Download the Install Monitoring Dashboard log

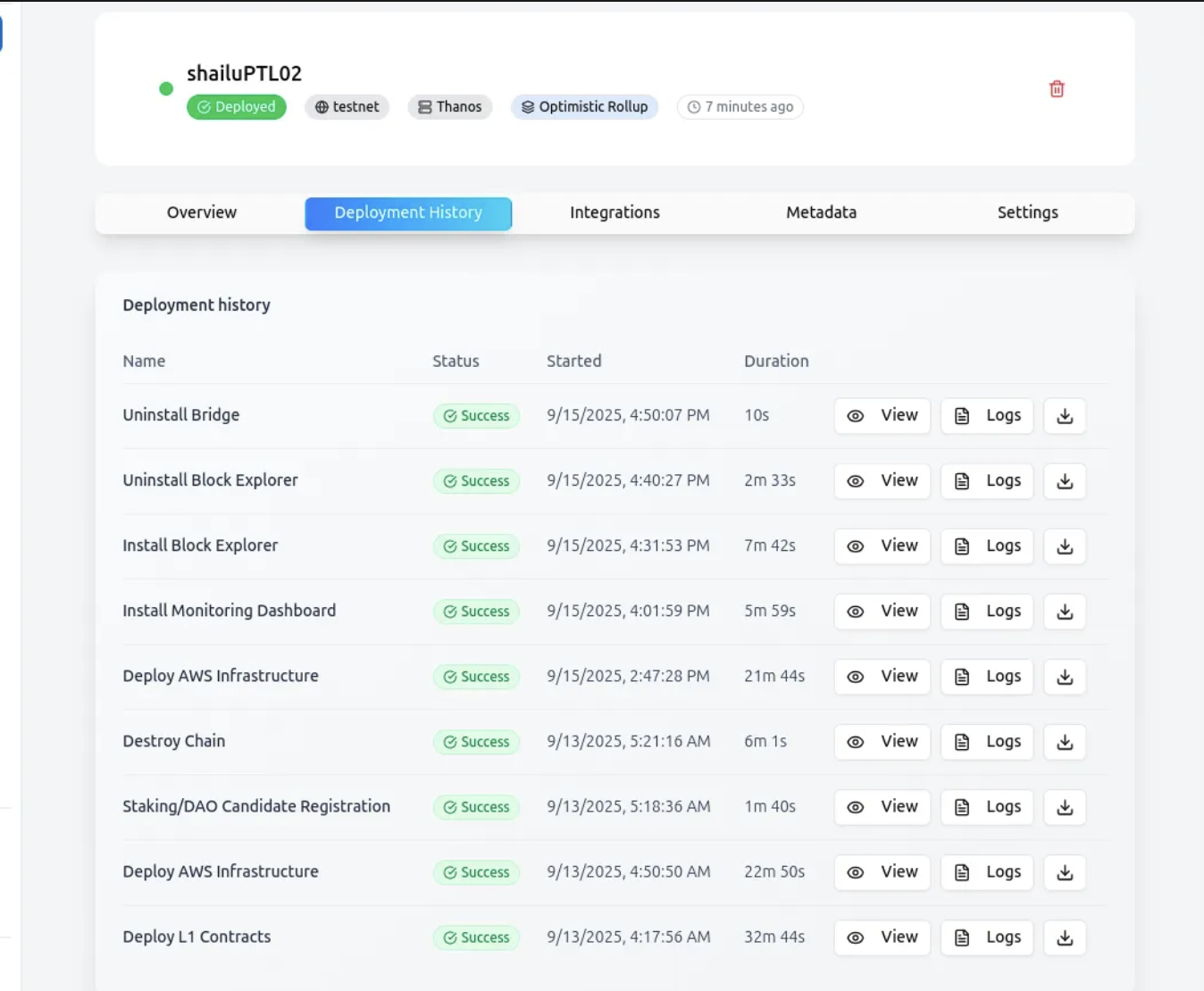pos(1065,612)
